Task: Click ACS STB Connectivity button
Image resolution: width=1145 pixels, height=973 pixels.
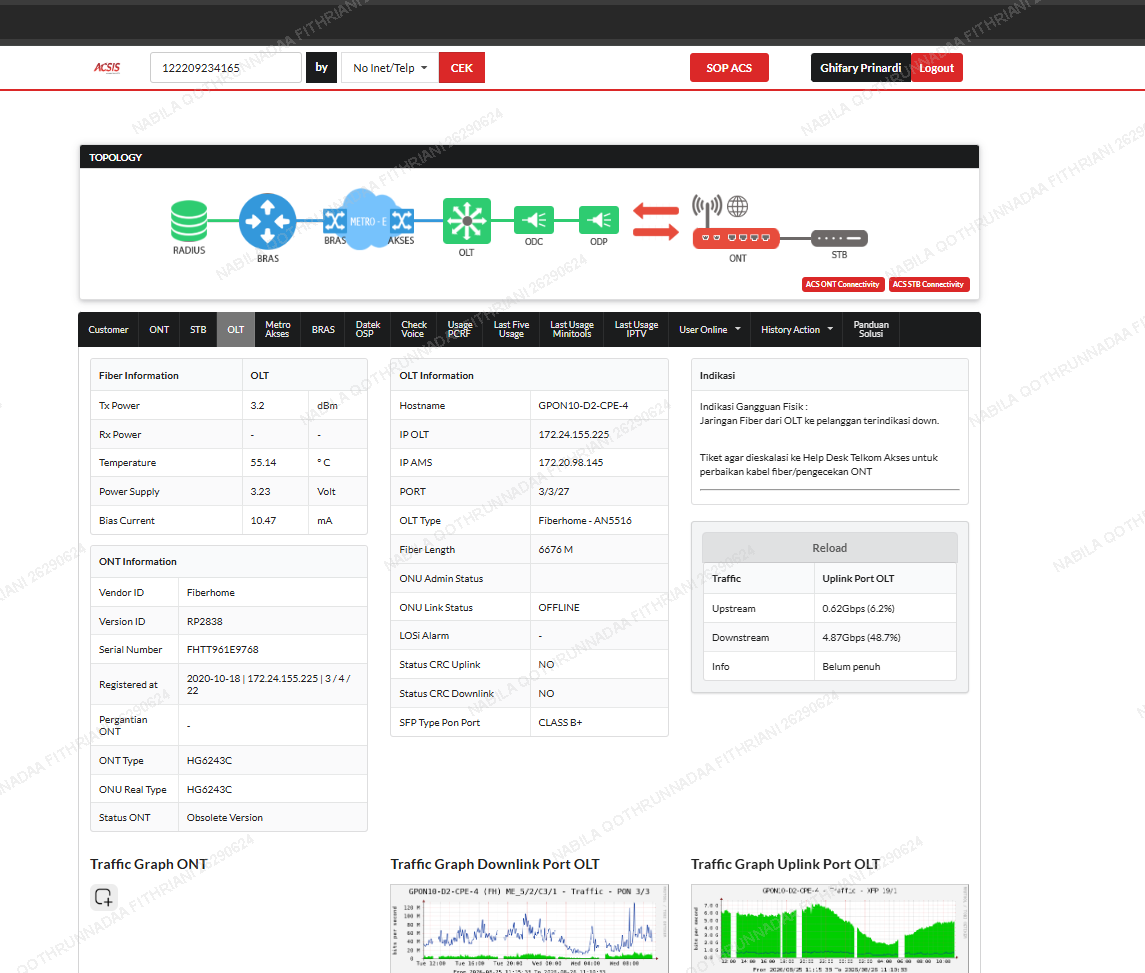Action: [x=929, y=284]
